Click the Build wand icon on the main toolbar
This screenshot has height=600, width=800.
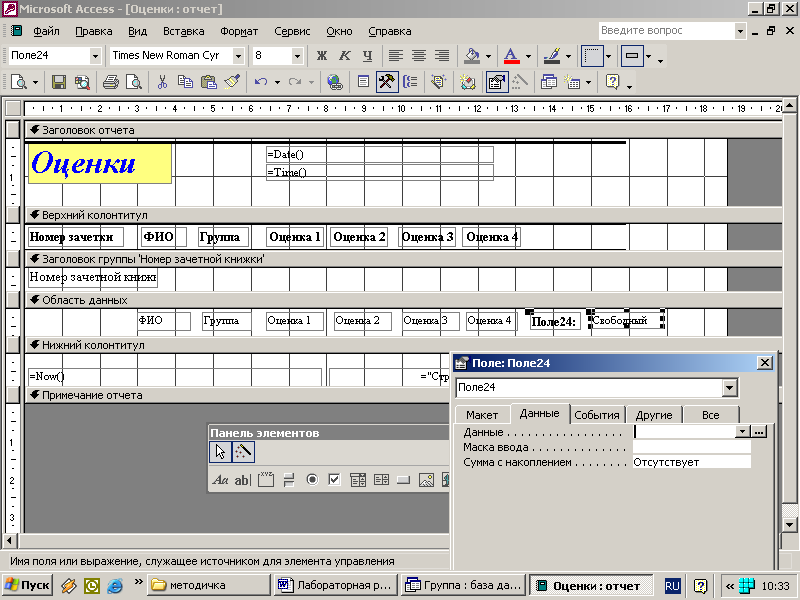(520, 82)
